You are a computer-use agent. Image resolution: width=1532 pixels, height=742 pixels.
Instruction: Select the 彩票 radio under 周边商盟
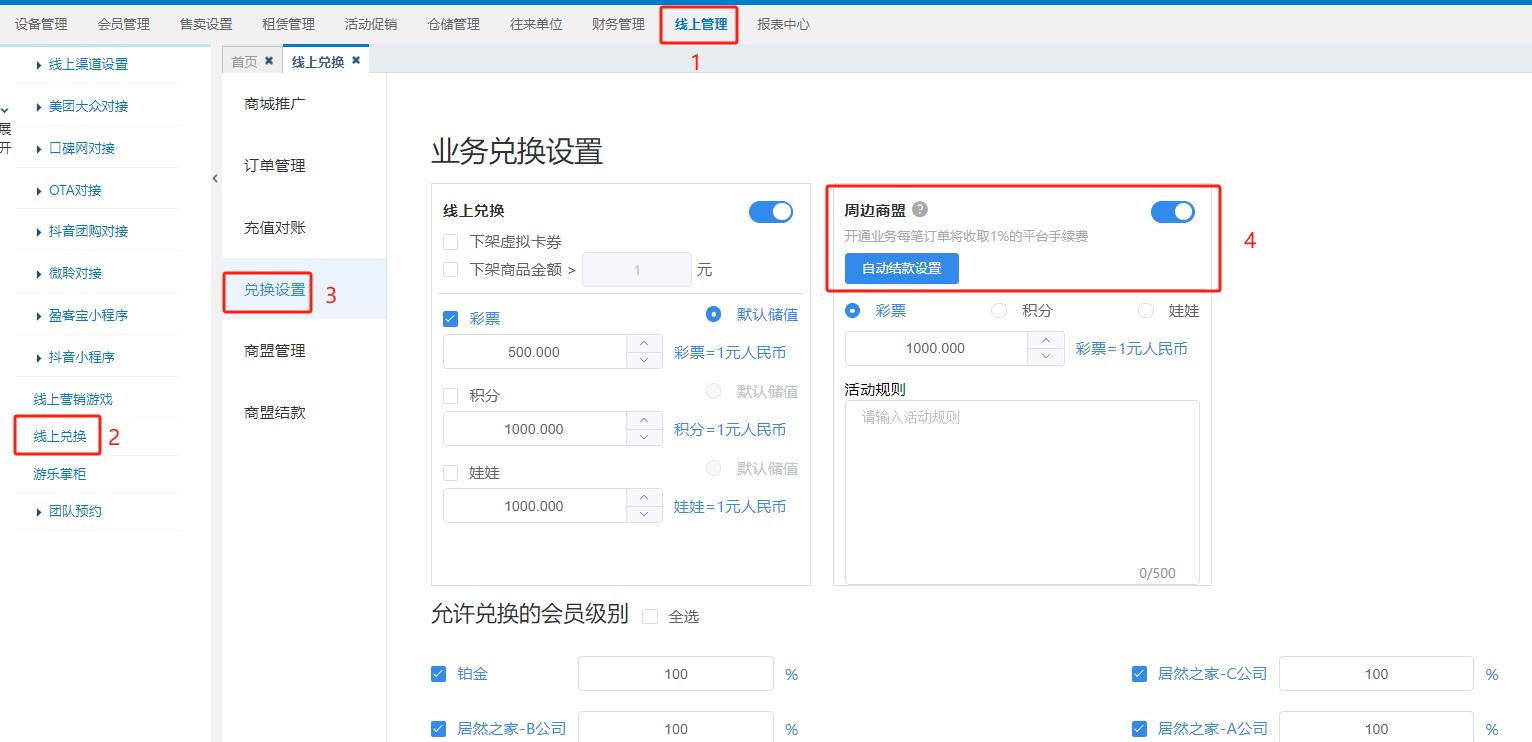coord(853,311)
